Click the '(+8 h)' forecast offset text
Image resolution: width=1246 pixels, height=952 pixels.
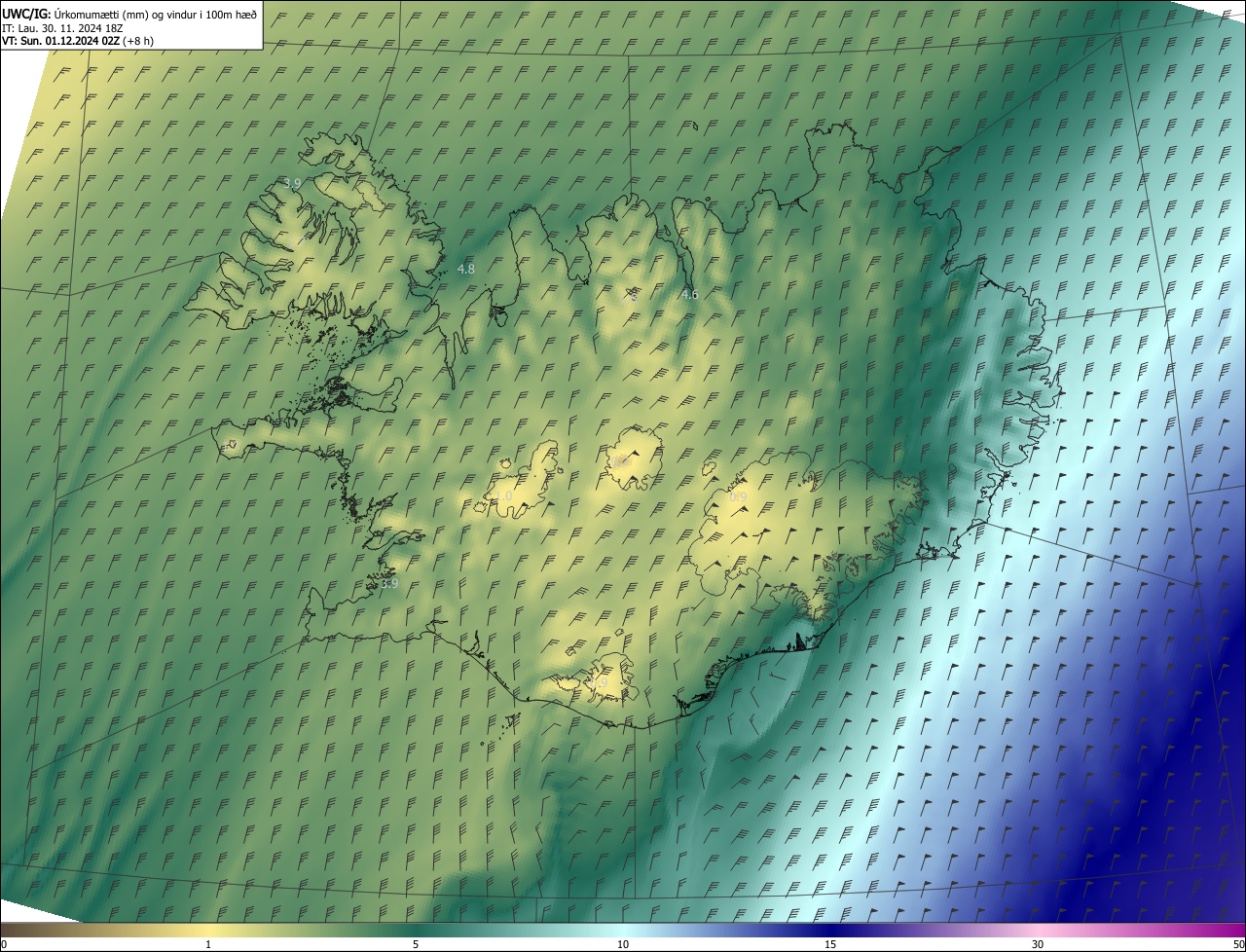(138, 41)
